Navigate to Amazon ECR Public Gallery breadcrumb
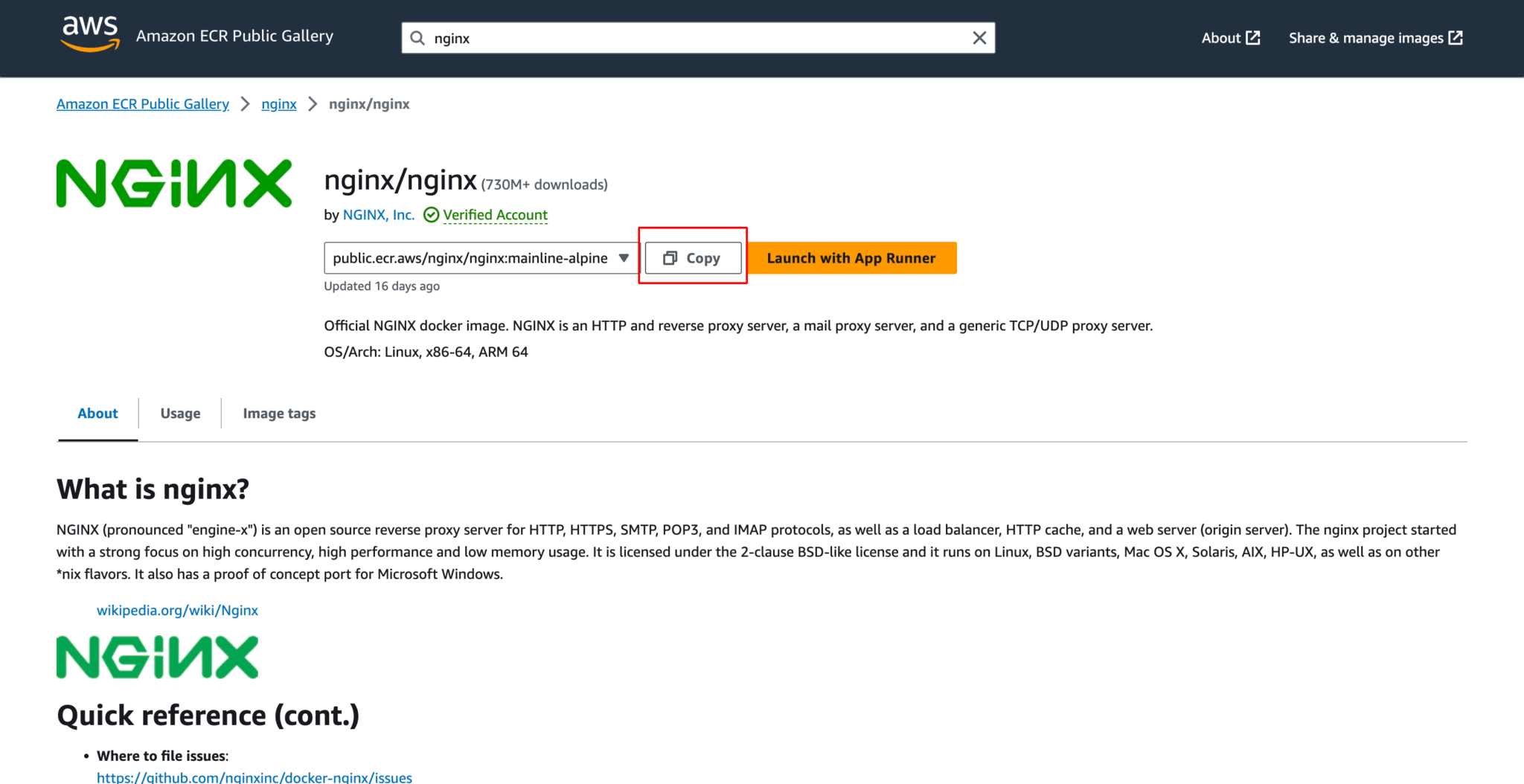The width and height of the screenshot is (1524, 784). tap(142, 104)
